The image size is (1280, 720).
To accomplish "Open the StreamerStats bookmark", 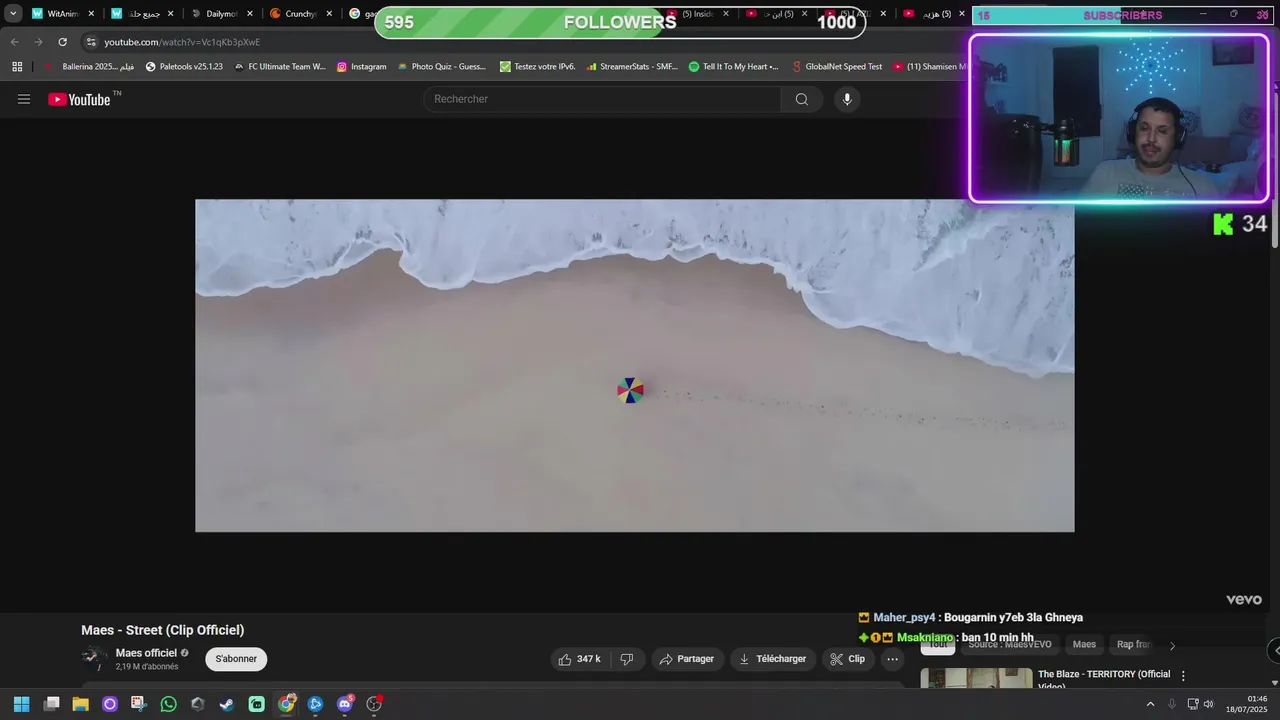I will [x=632, y=67].
